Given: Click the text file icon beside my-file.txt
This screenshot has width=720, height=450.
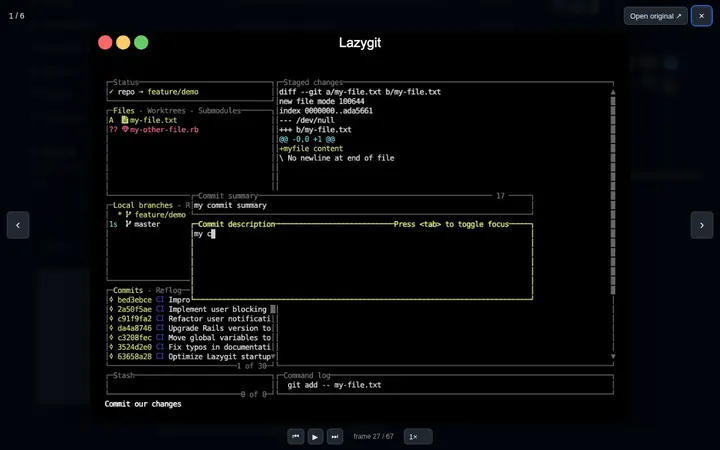Looking at the screenshot, I should [x=124, y=120].
